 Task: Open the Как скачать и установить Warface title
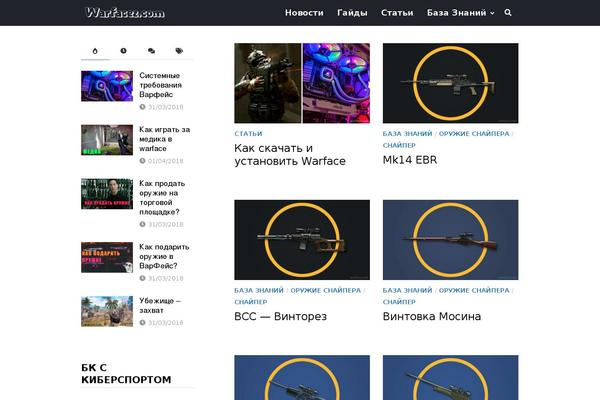290,155
